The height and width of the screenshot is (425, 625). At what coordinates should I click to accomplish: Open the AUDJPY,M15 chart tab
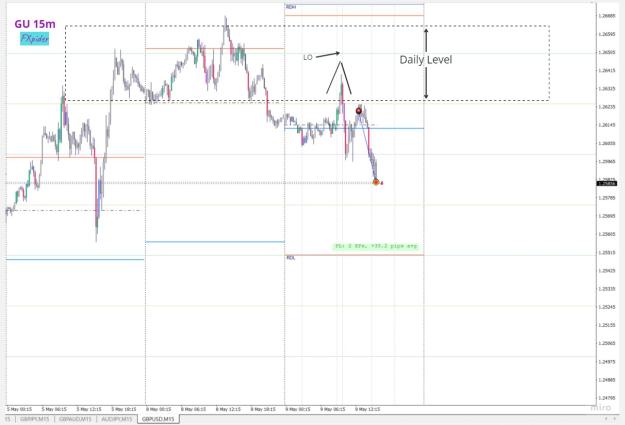click(x=116, y=419)
